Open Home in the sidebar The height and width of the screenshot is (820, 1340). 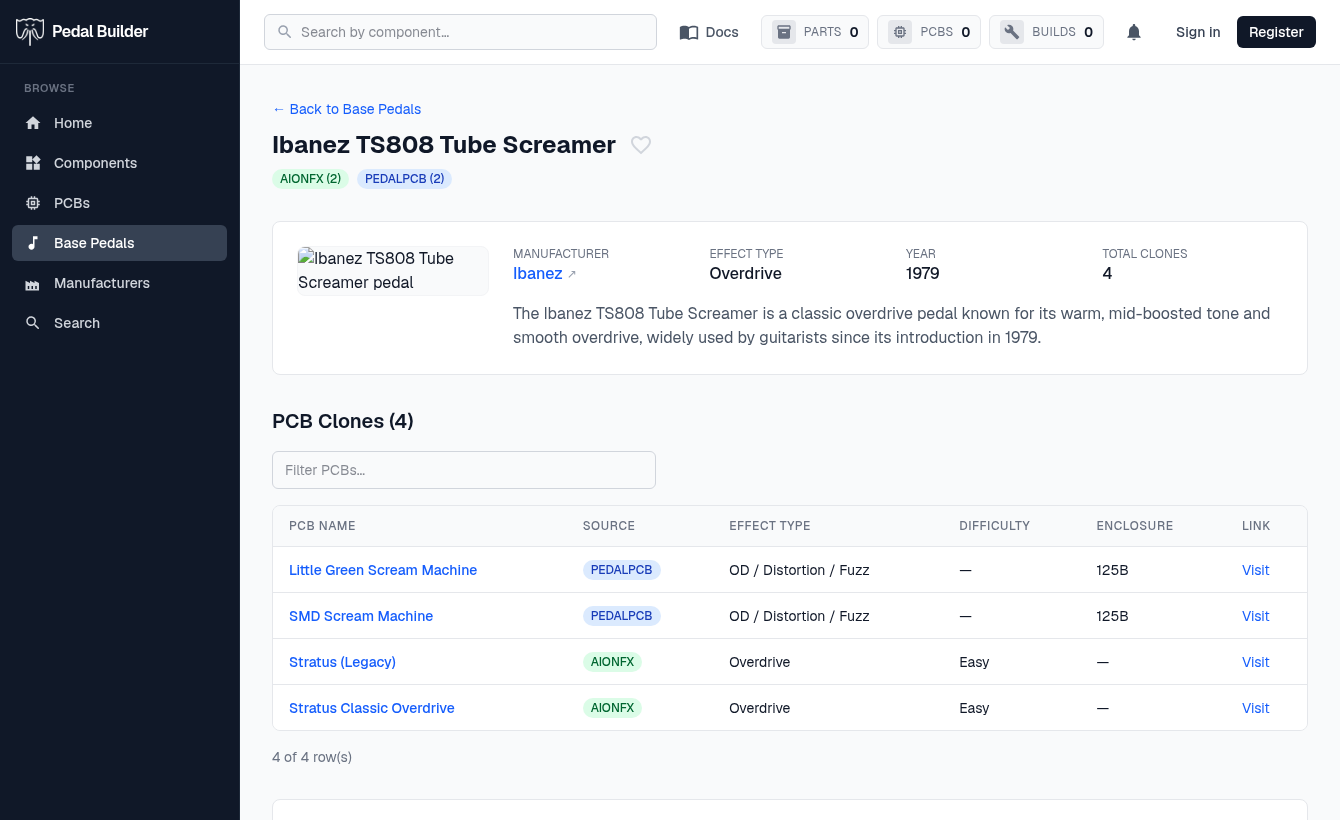tap(119, 123)
